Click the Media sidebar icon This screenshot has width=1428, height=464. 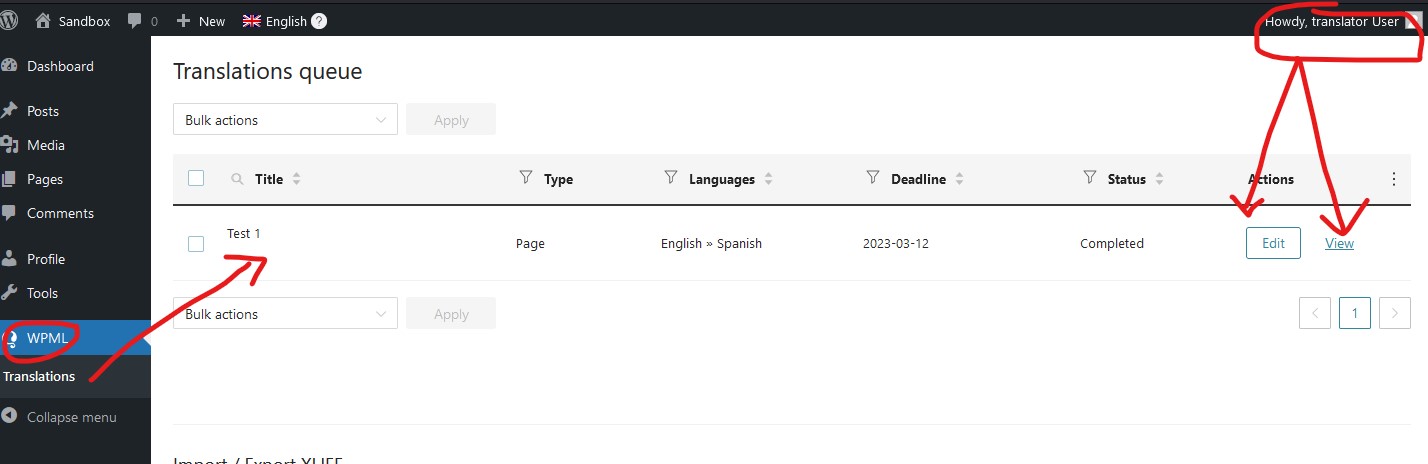click(x=10, y=145)
